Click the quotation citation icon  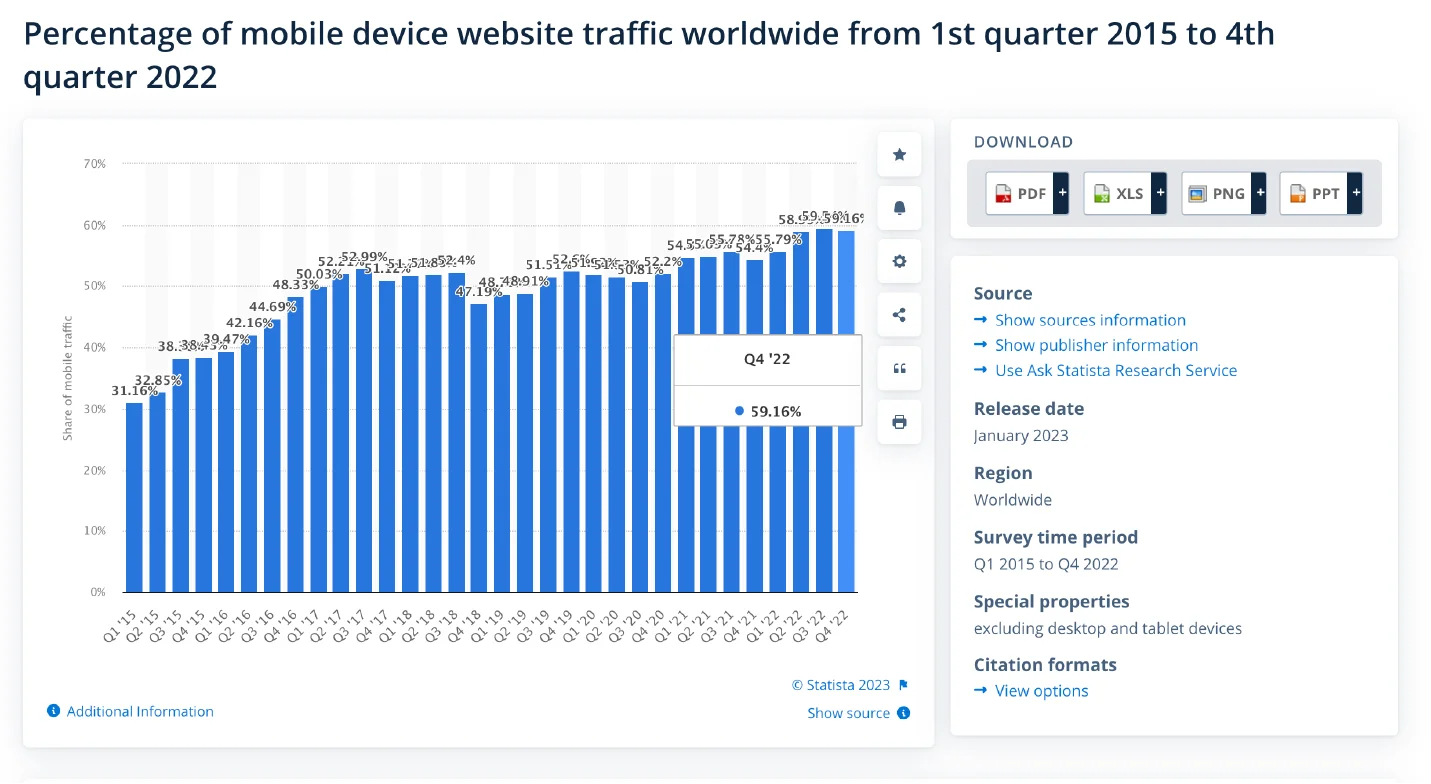pos(899,368)
